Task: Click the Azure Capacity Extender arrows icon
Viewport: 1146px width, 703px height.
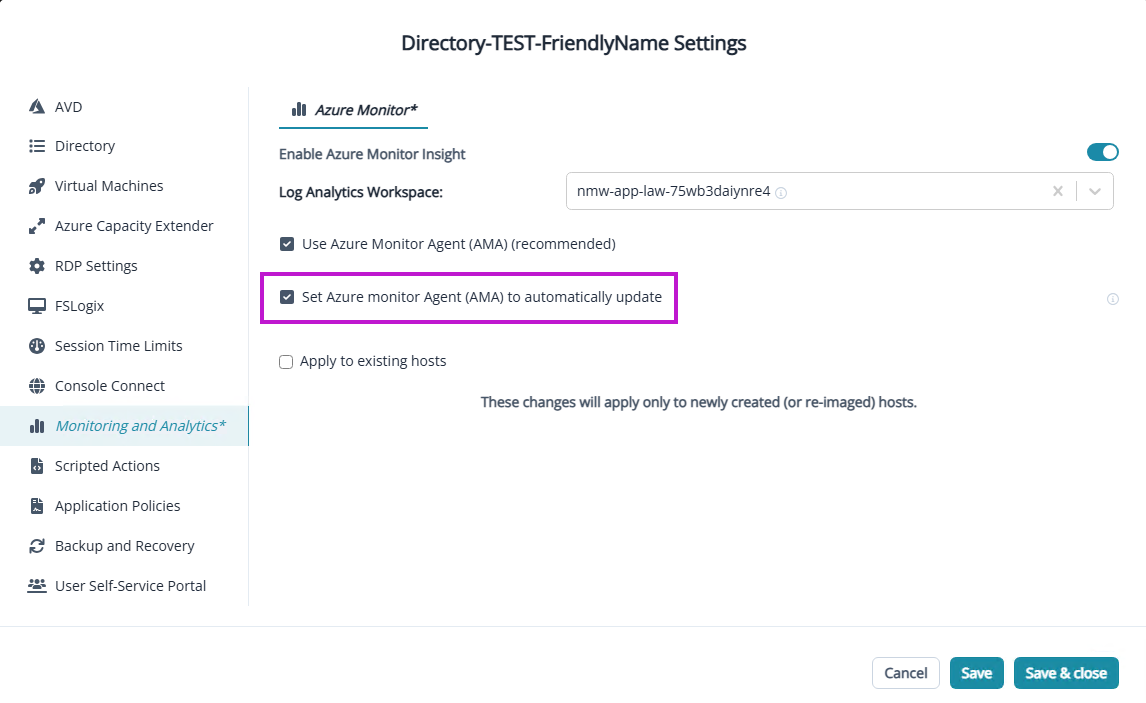Action: coord(37,226)
